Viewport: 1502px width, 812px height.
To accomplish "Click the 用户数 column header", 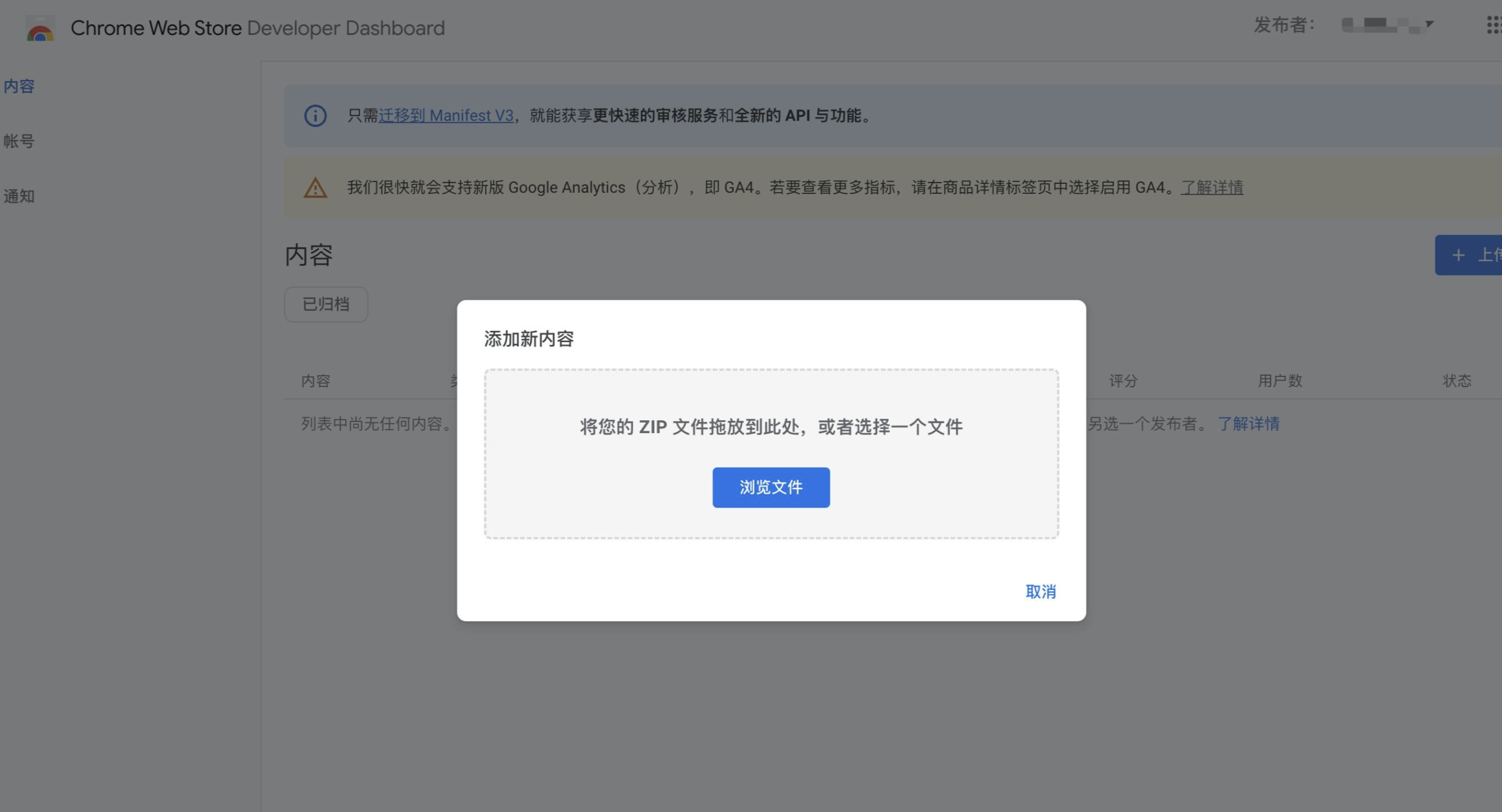I will pos(1280,381).
